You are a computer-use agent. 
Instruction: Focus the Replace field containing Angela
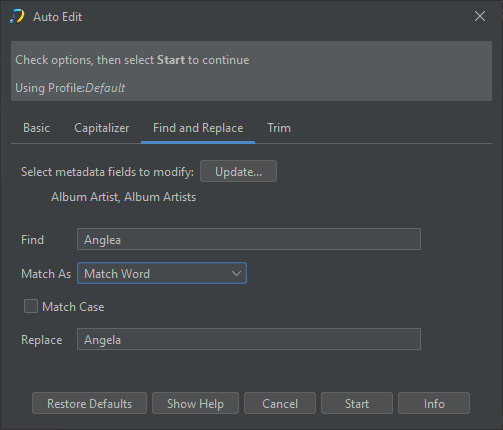tap(249, 339)
